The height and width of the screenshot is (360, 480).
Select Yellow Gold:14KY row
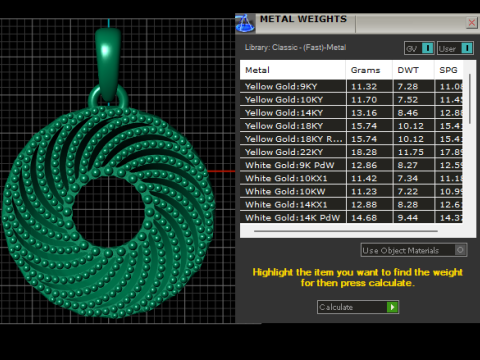(351, 113)
